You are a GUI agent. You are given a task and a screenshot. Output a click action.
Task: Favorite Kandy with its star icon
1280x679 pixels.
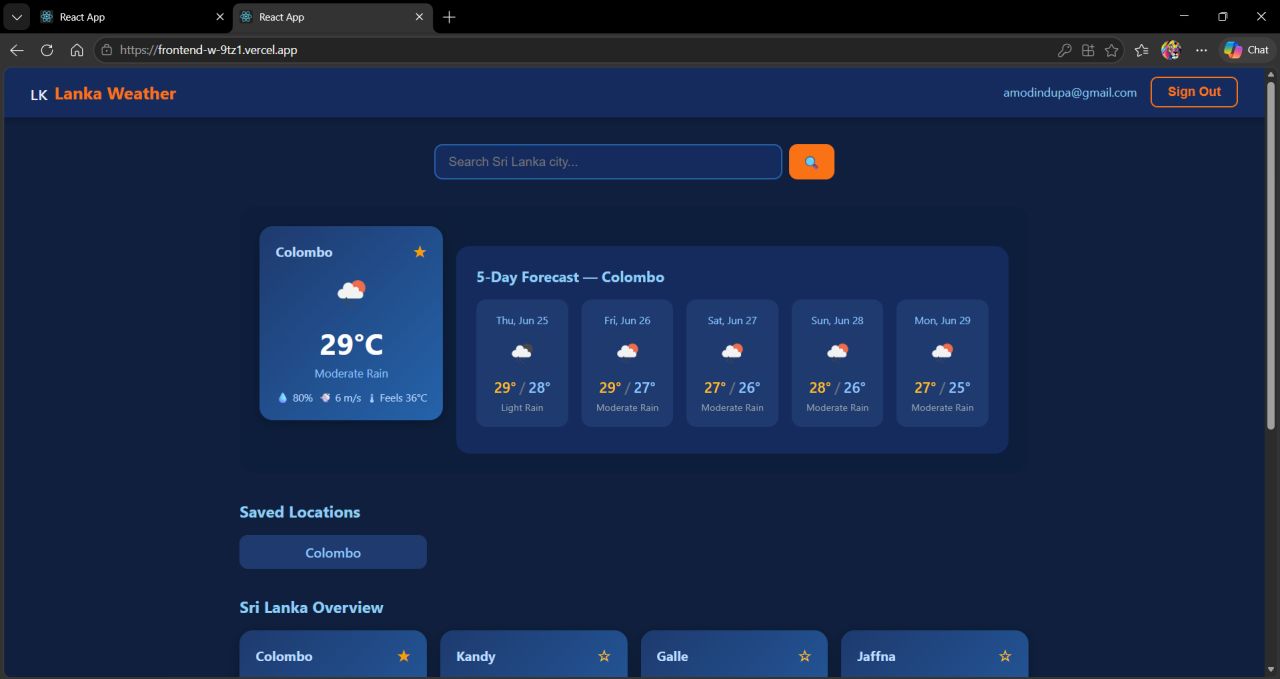click(x=604, y=656)
